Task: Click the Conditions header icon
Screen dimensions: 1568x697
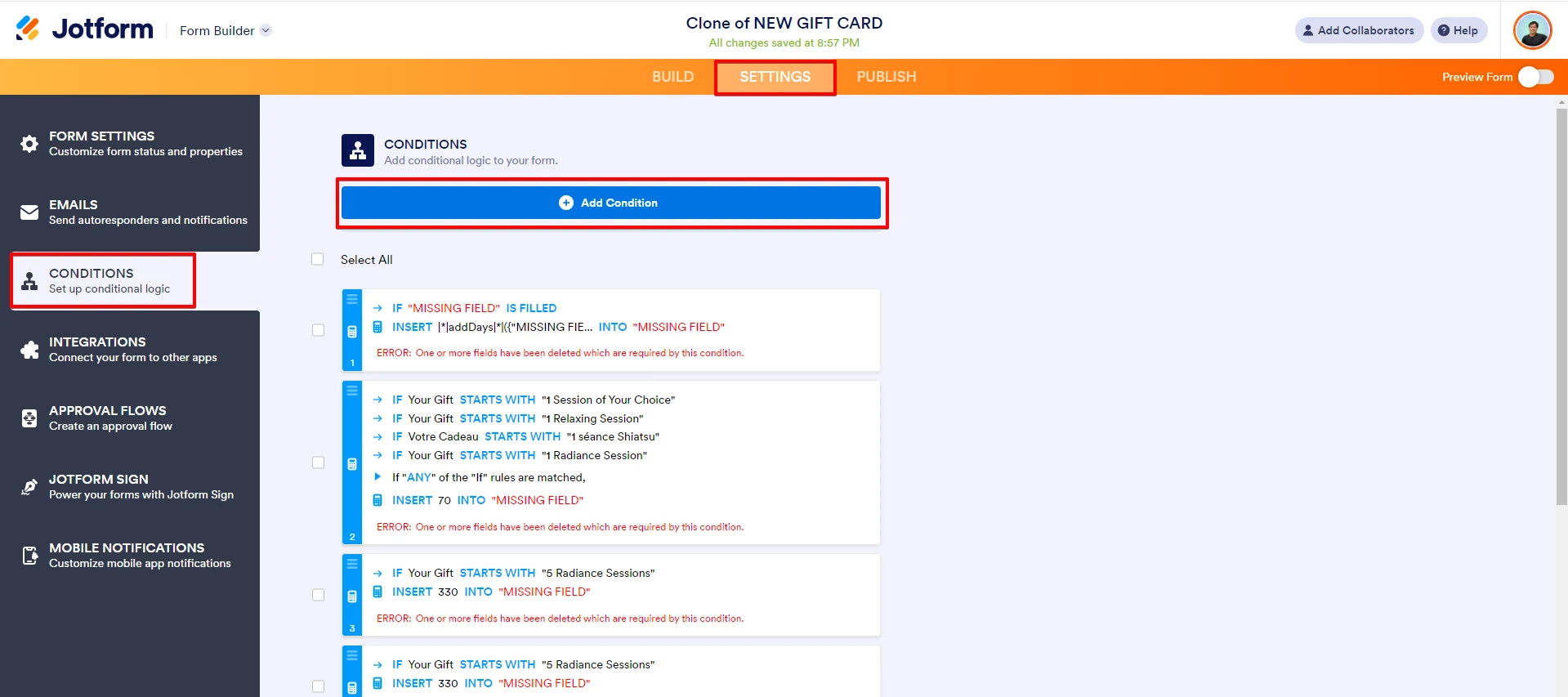Action: [x=358, y=150]
